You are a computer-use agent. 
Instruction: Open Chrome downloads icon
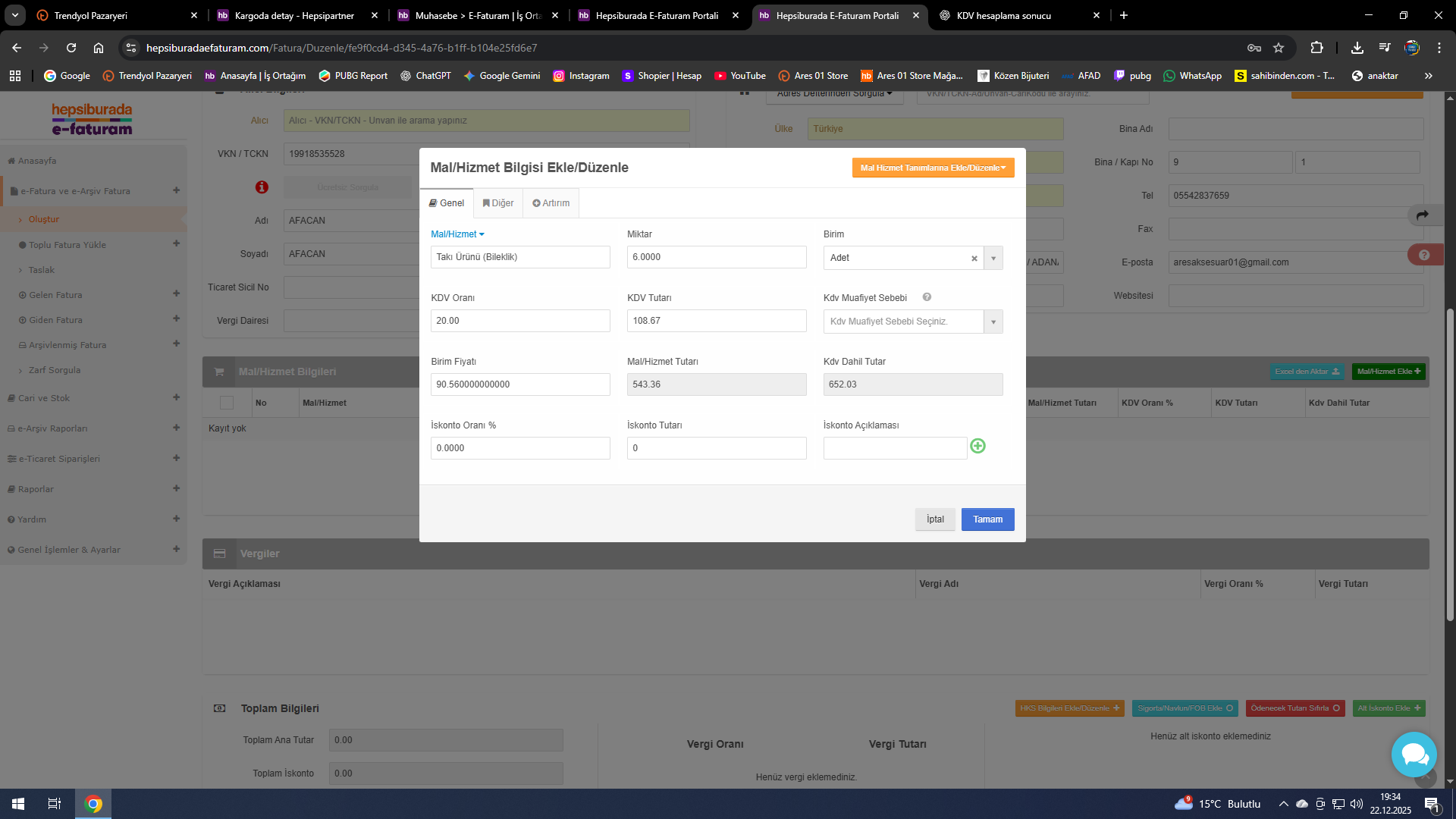(x=1357, y=48)
